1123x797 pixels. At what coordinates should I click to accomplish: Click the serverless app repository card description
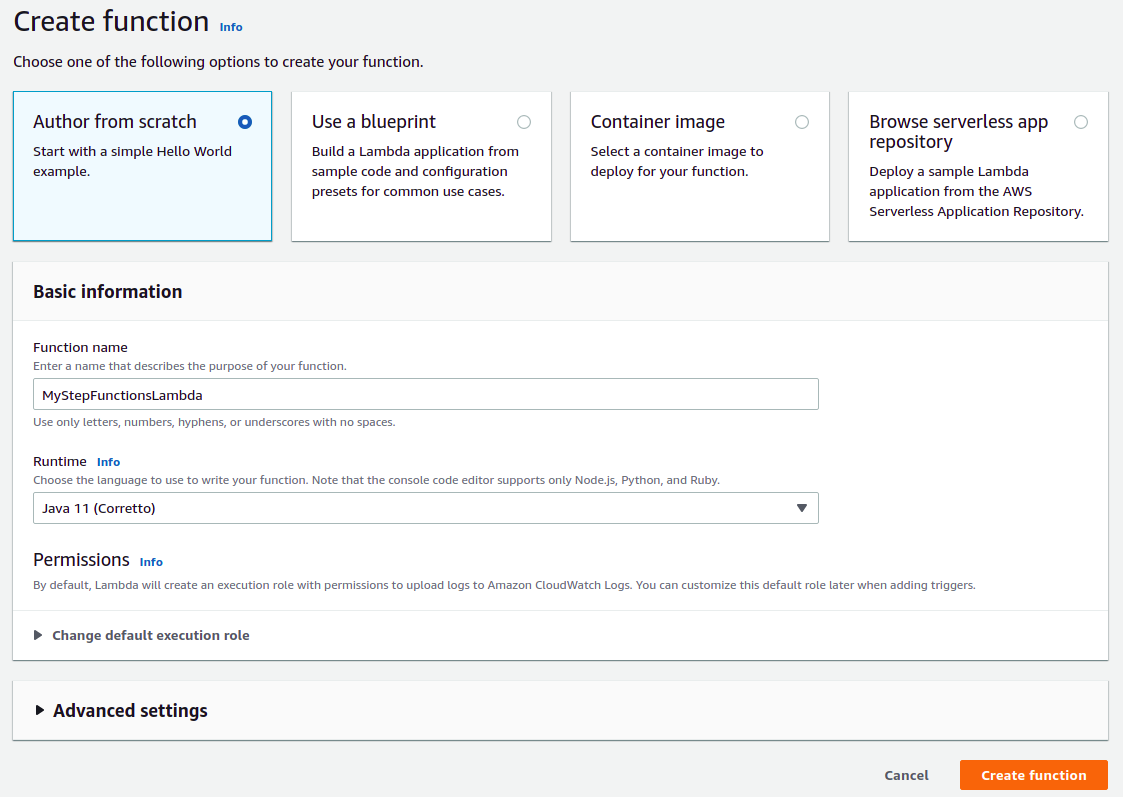pos(976,192)
